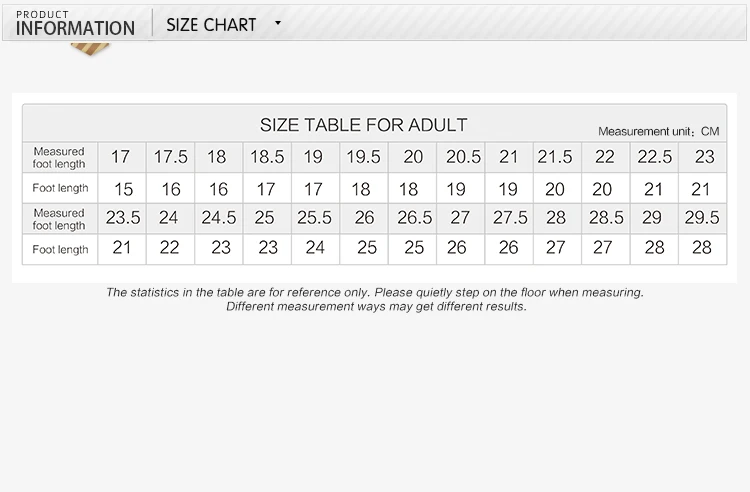
Task: Select the PRODUCT INFORMATION heading
Action: click(x=75, y=24)
